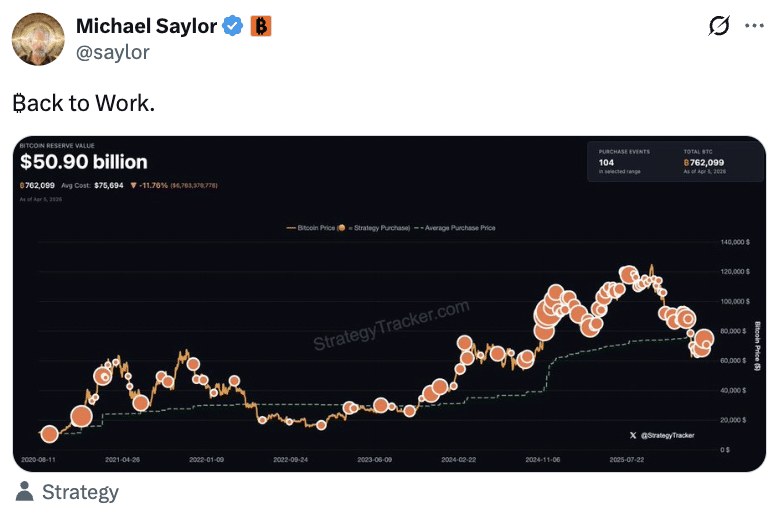The height and width of the screenshot is (510, 780).
Task: Click the Strategy tagged account label
Action: pyautogui.click(x=80, y=492)
